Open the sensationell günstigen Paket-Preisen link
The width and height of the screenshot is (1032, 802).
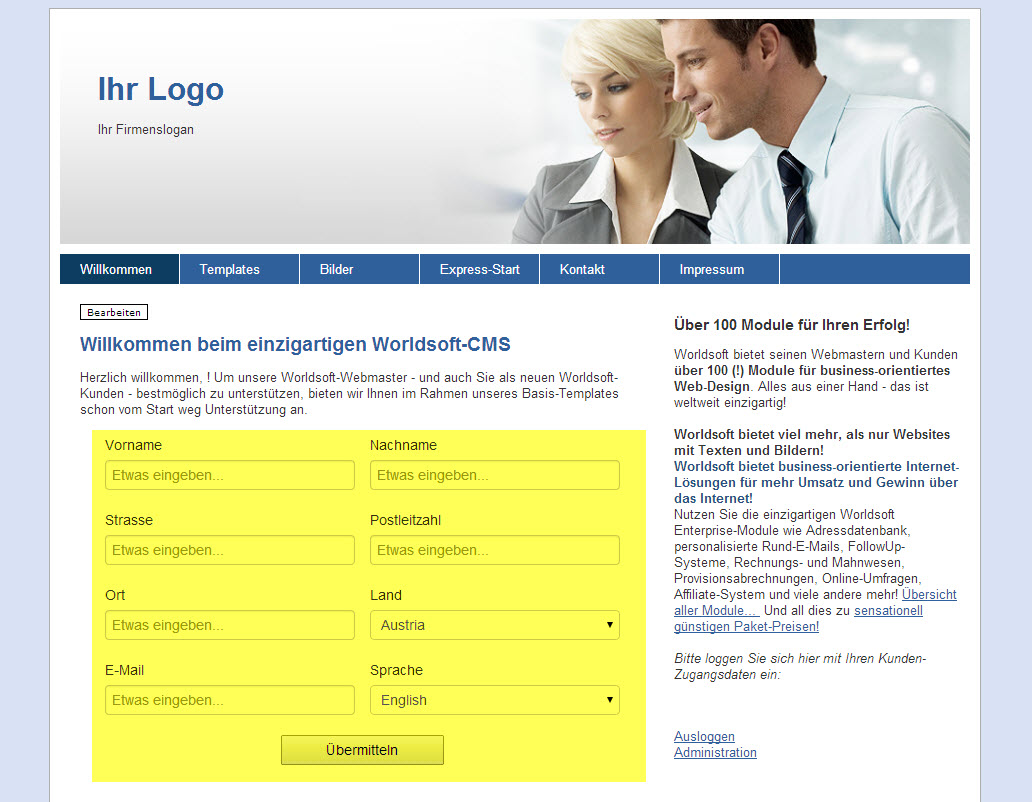tap(889, 611)
